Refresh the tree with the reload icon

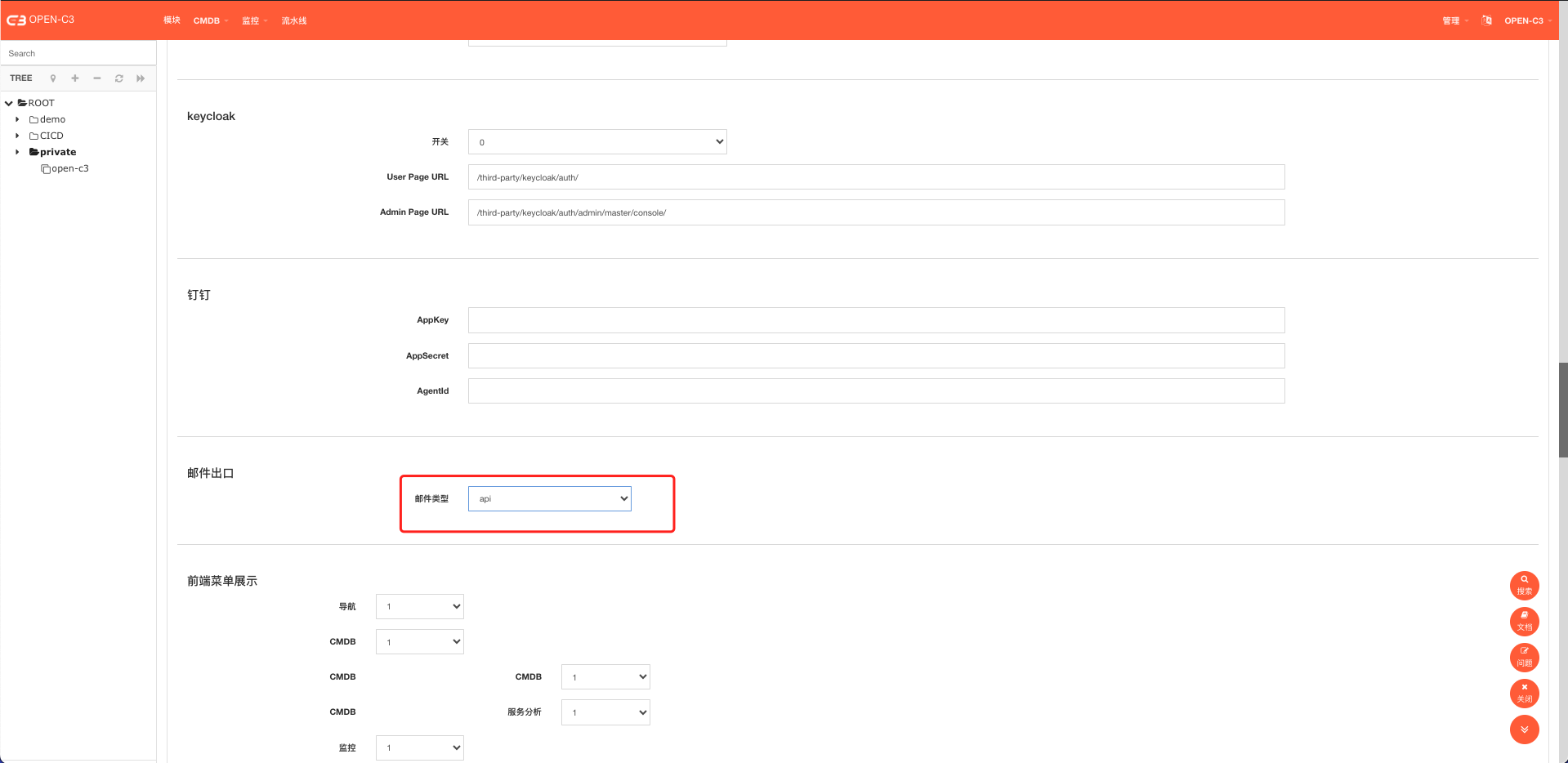119,78
